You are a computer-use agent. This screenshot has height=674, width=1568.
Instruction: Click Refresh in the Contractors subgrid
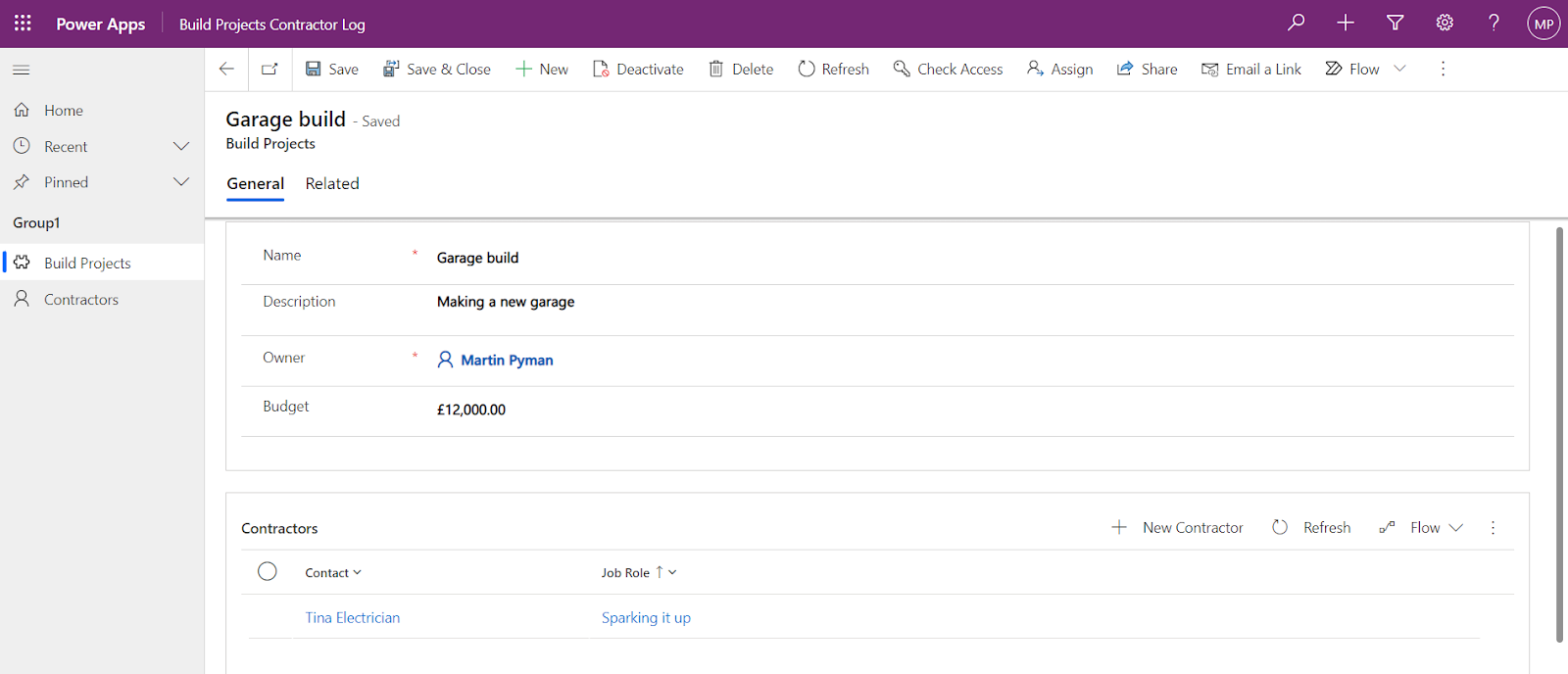coord(1311,527)
